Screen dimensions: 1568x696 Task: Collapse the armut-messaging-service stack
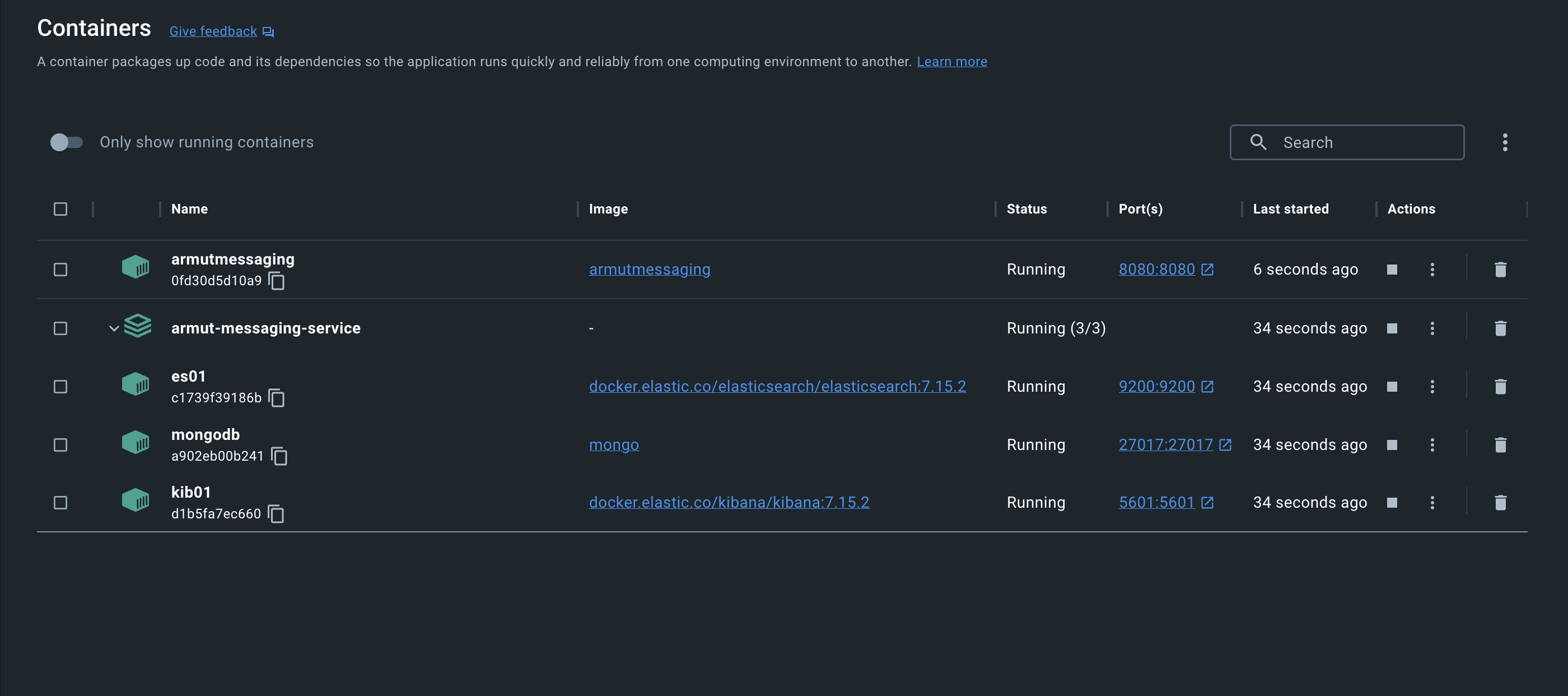(113, 328)
